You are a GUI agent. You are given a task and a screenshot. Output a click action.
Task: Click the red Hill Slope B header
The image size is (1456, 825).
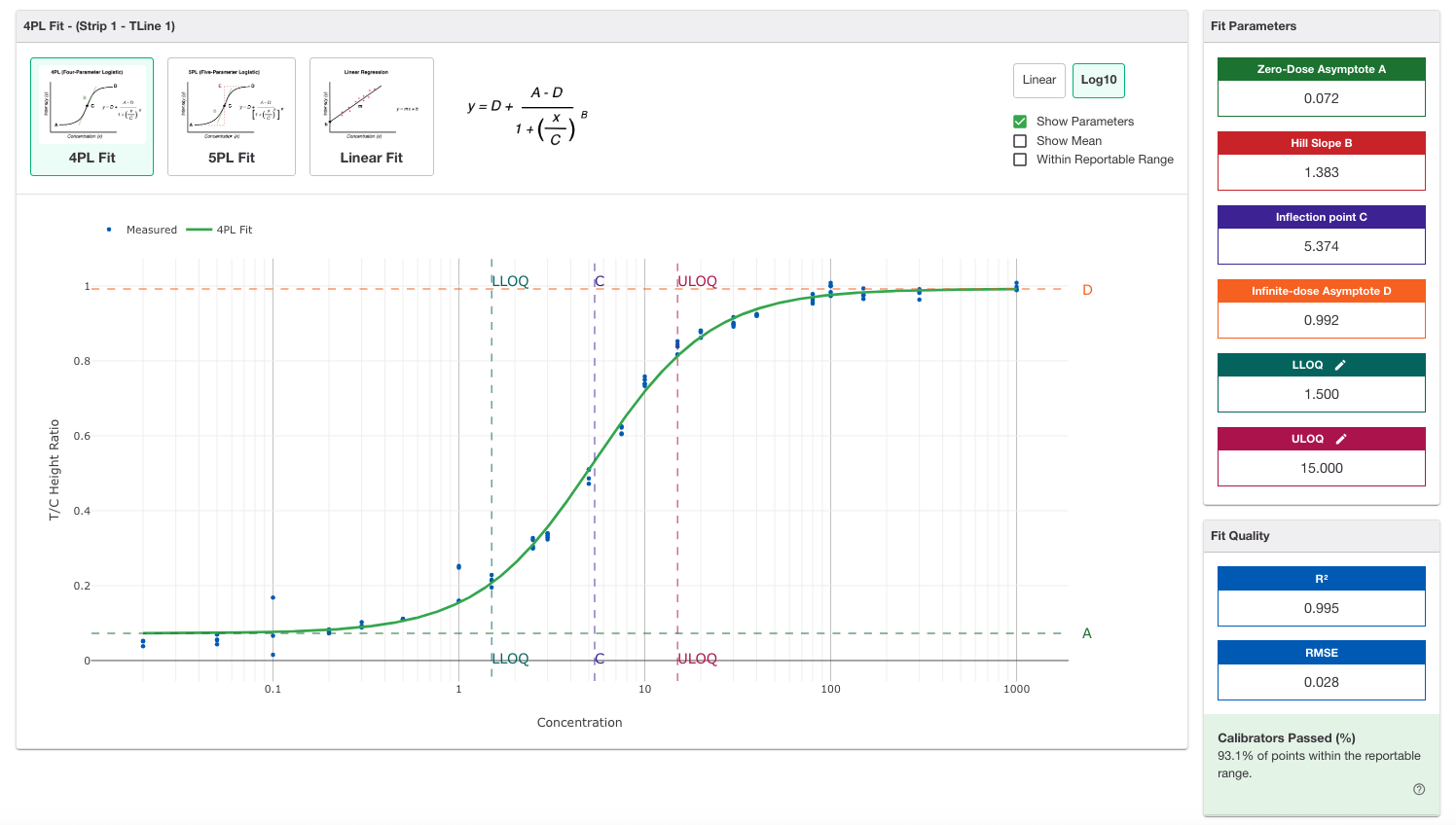coord(1322,143)
